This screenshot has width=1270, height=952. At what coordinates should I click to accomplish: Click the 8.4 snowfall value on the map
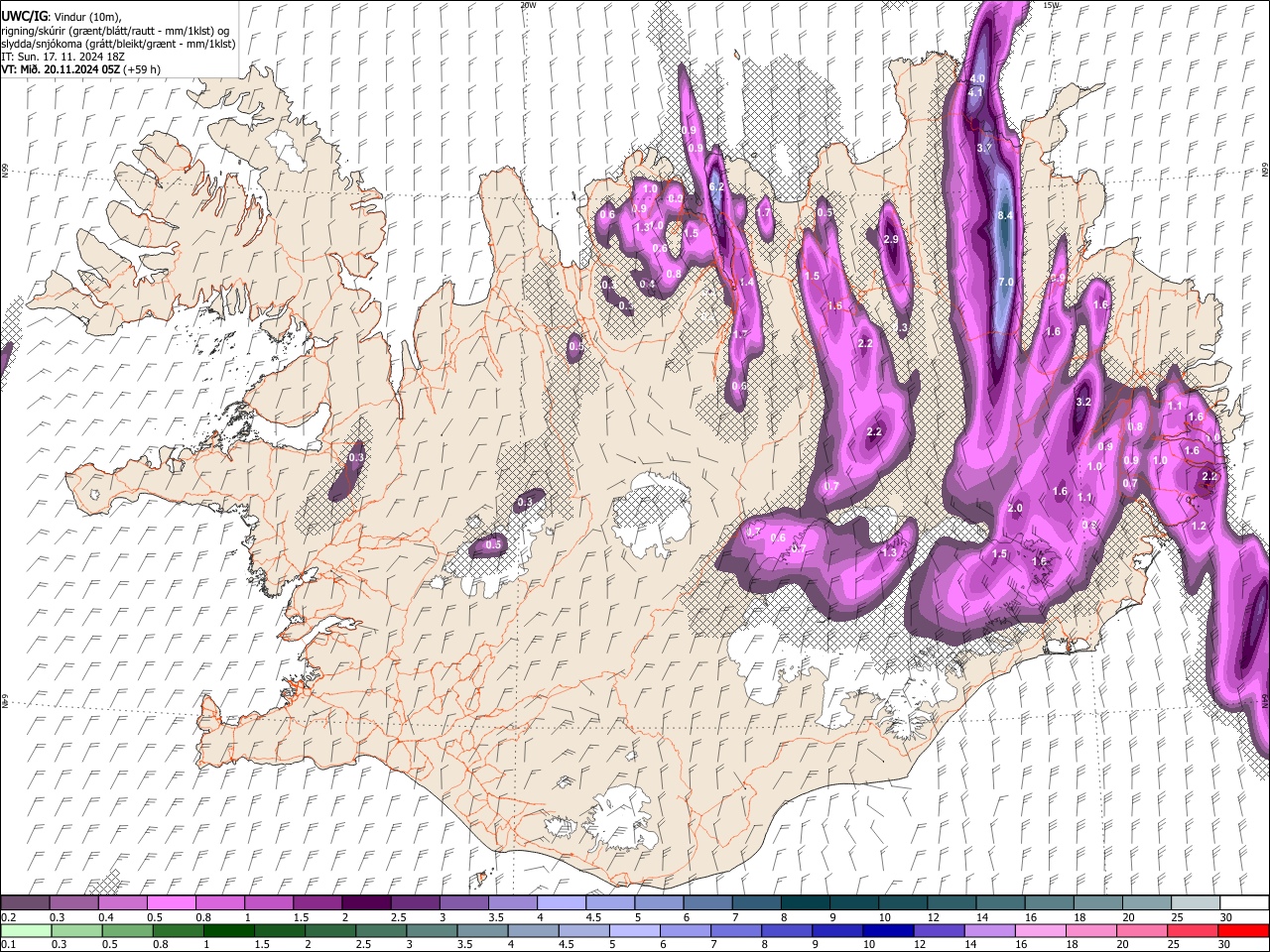[1004, 215]
